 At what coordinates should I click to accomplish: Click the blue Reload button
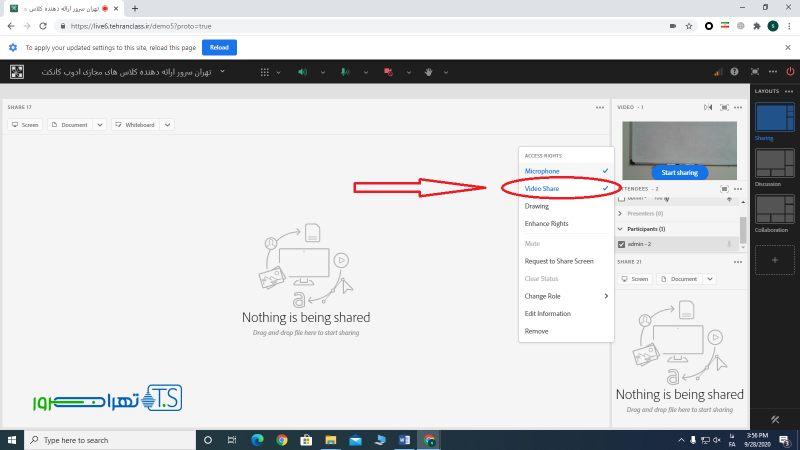(219, 47)
